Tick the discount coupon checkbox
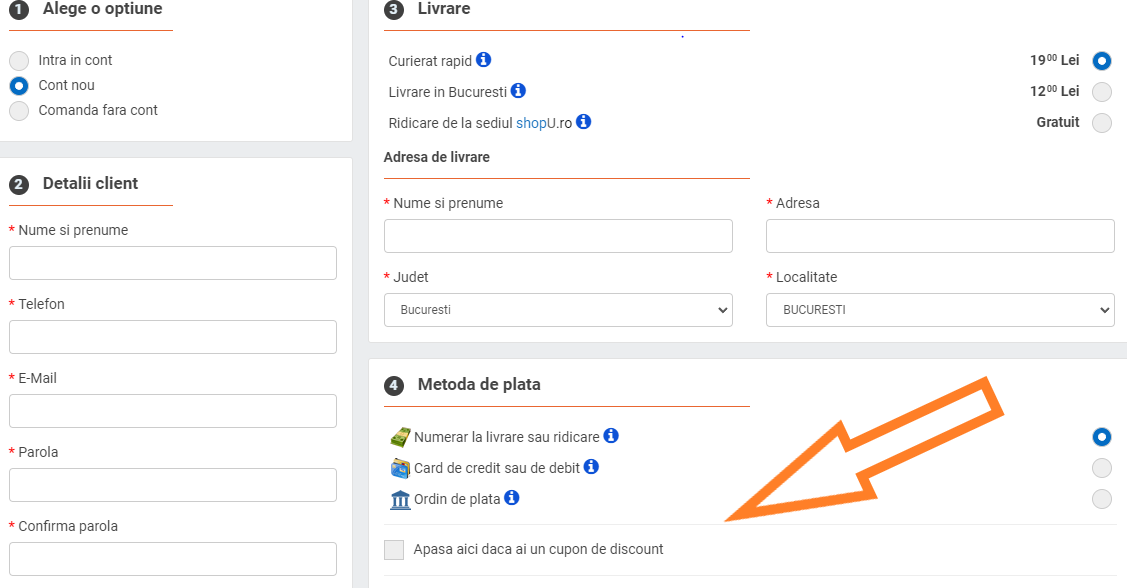Image resolution: width=1127 pixels, height=588 pixels. pyautogui.click(x=394, y=550)
